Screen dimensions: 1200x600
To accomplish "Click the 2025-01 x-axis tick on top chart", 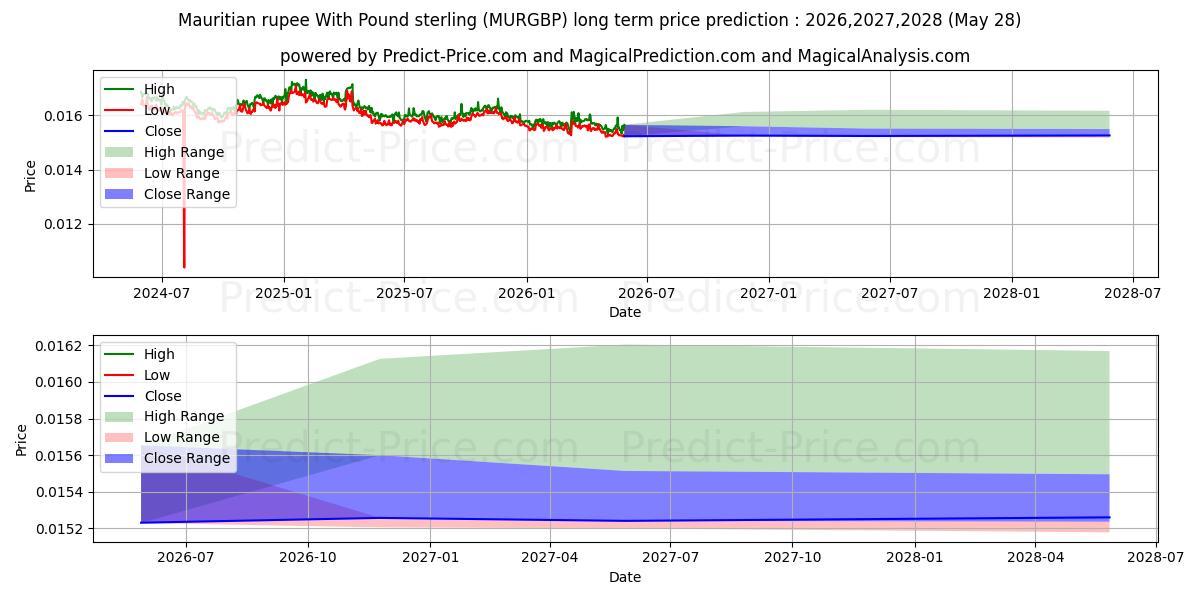I will coord(284,293).
